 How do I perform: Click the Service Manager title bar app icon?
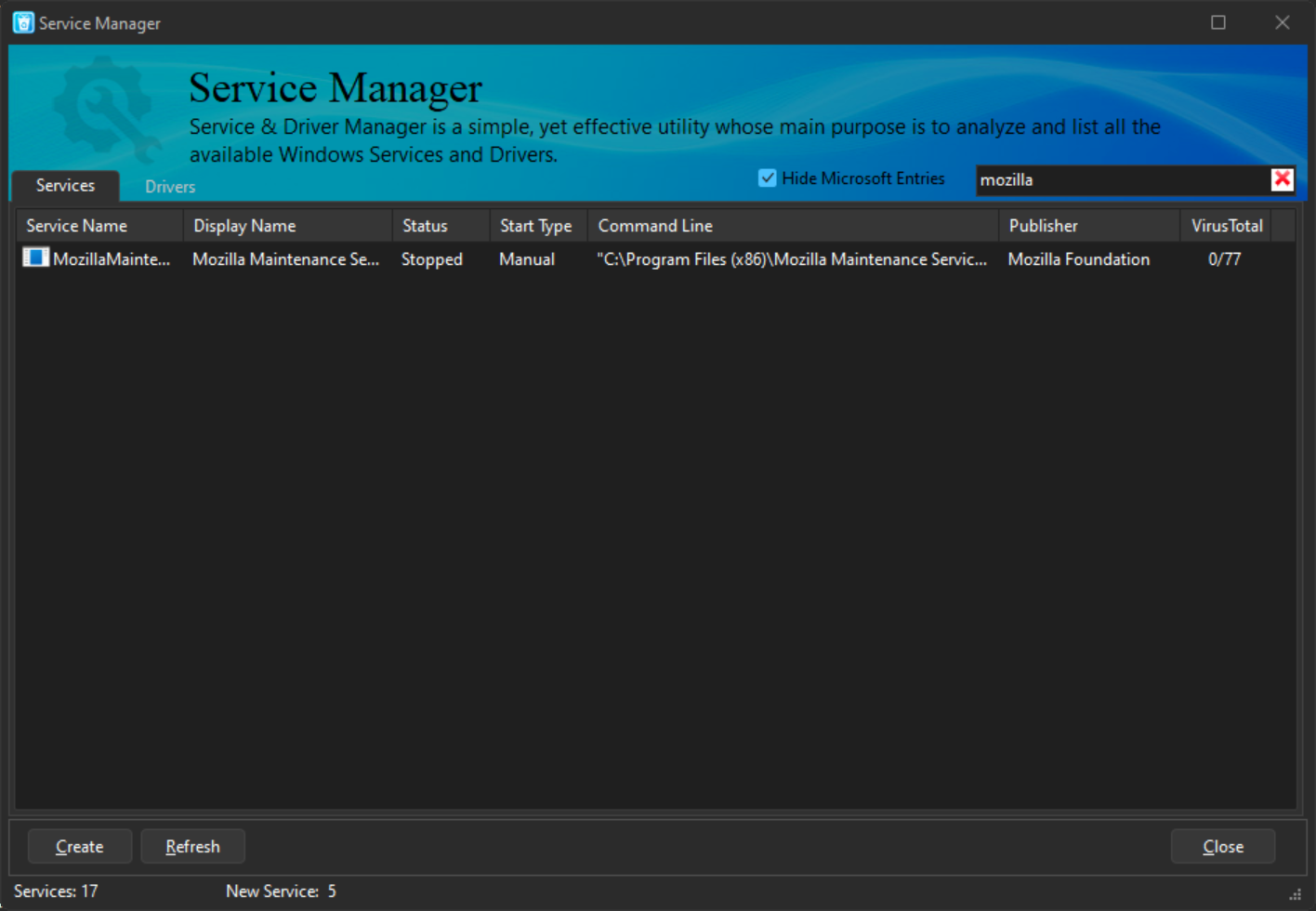(x=23, y=22)
